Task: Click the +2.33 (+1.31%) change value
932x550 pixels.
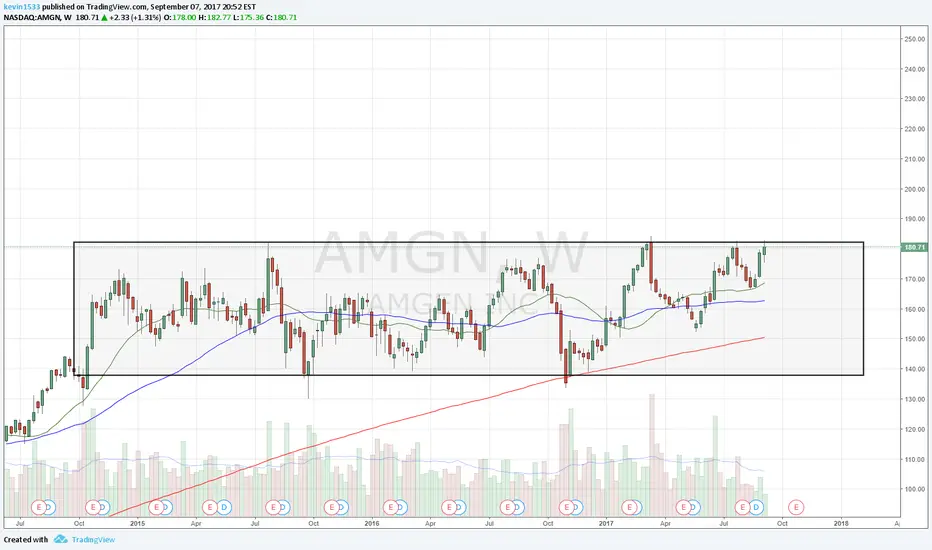Action: pos(135,18)
